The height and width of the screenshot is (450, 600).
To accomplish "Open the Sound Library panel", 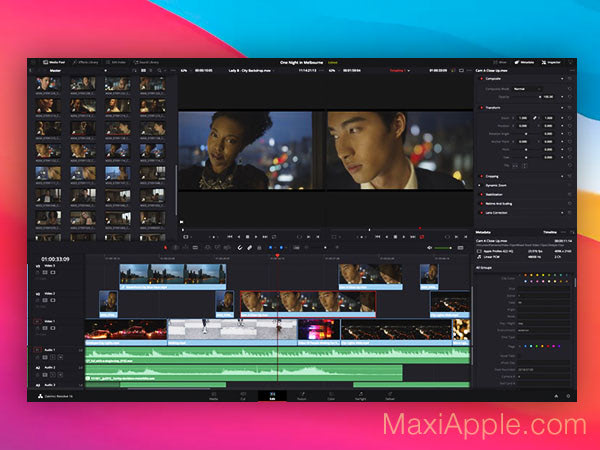I will click(146, 62).
